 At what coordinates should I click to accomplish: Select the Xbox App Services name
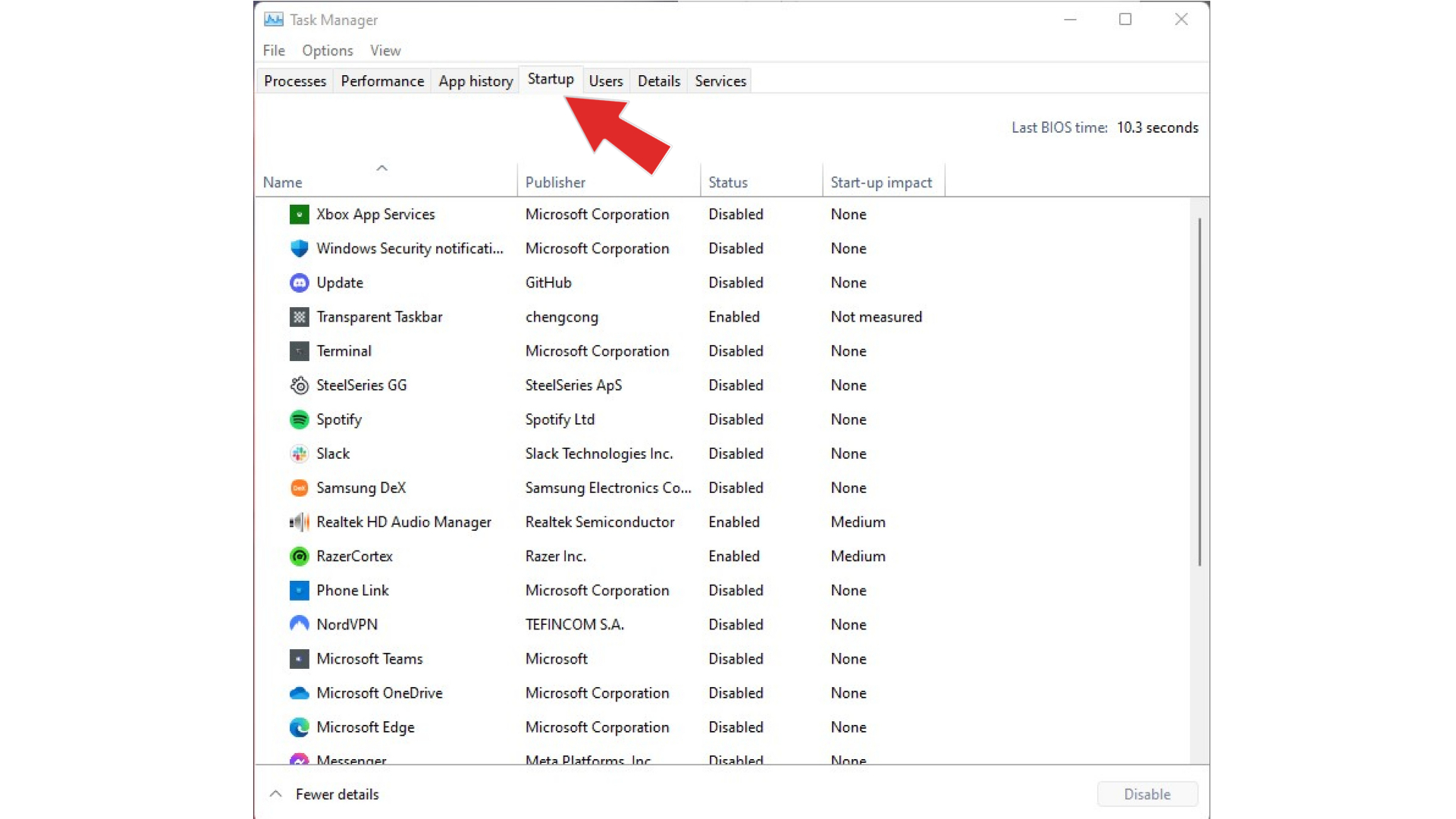375,215
